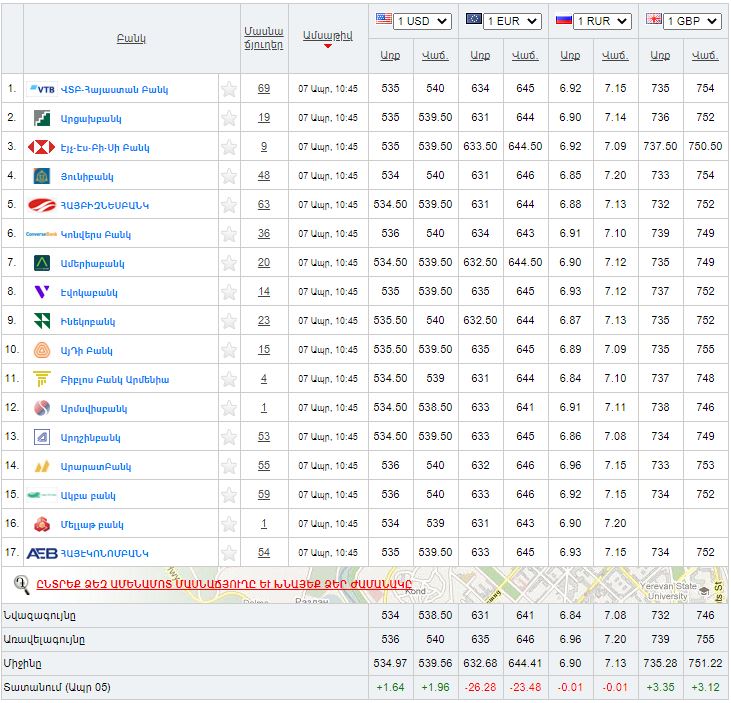731x703 pixels.
Task: Click the AraratBank orange logo in row 14
Action: point(42,466)
